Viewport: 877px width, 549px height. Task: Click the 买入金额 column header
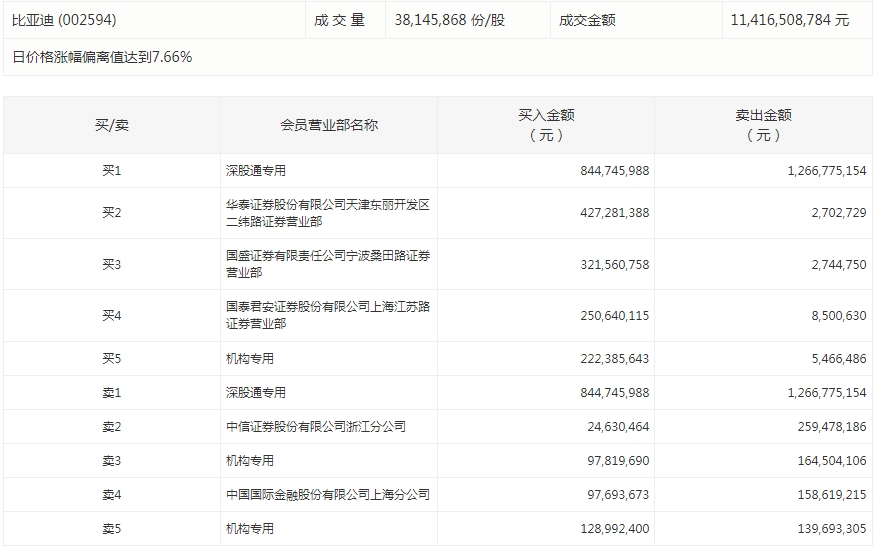click(546, 125)
